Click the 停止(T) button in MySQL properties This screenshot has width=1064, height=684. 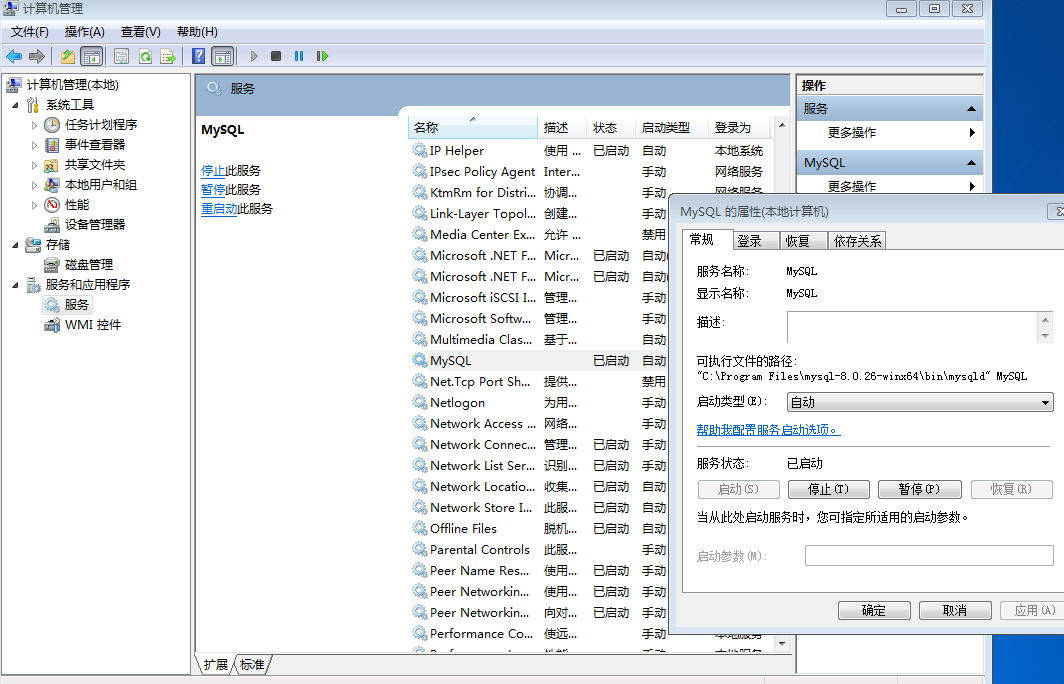click(829, 489)
